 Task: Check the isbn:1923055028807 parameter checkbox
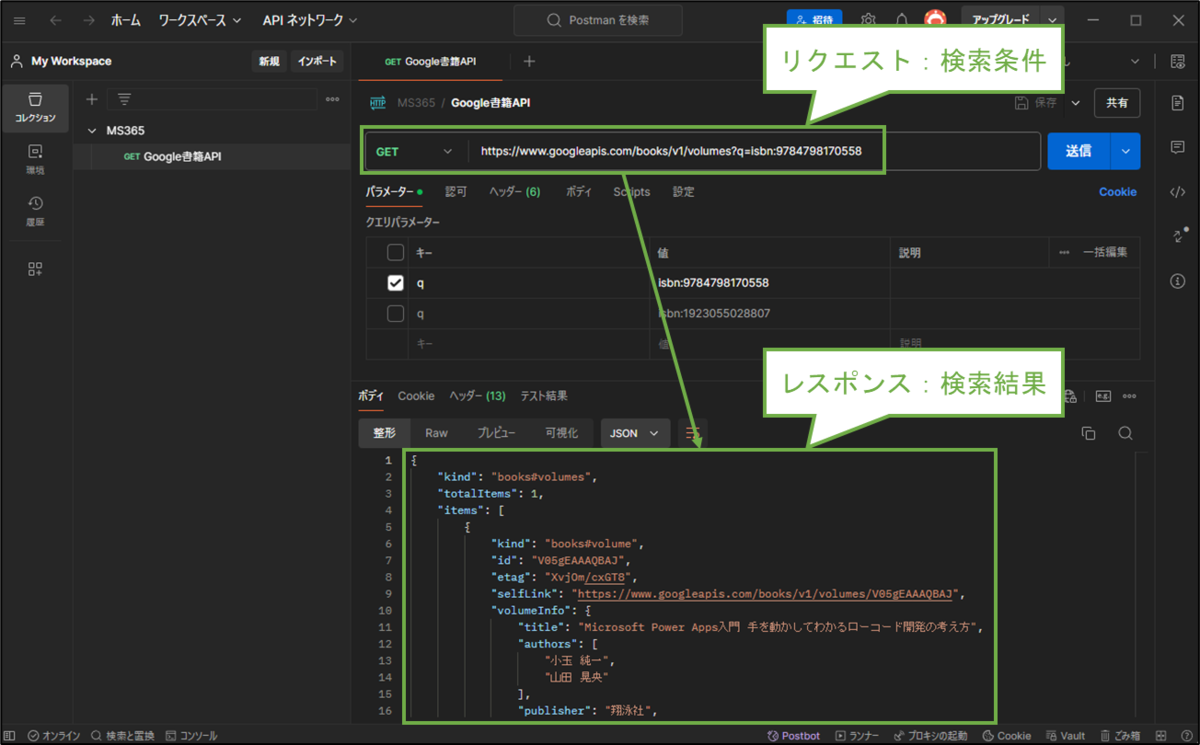coord(396,313)
